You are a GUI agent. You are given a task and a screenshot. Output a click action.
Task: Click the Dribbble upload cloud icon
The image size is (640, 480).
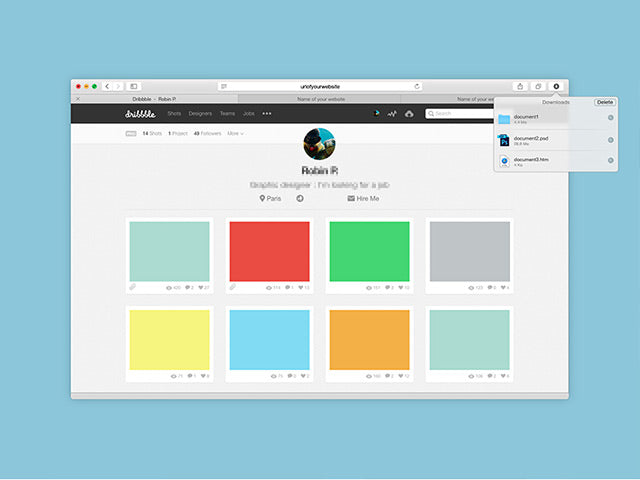pyautogui.click(x=409, y=114)
